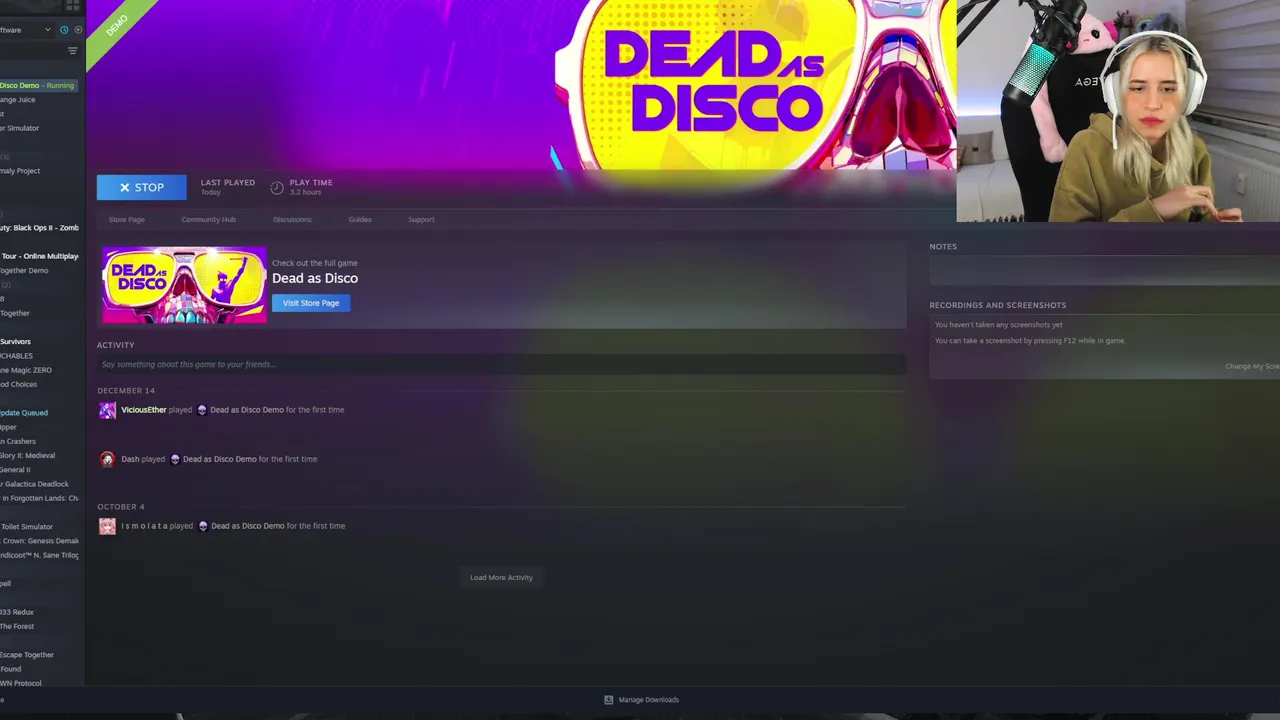
Task: Click the game icon in ViciousEther's activity row
Action: [202, 410]
